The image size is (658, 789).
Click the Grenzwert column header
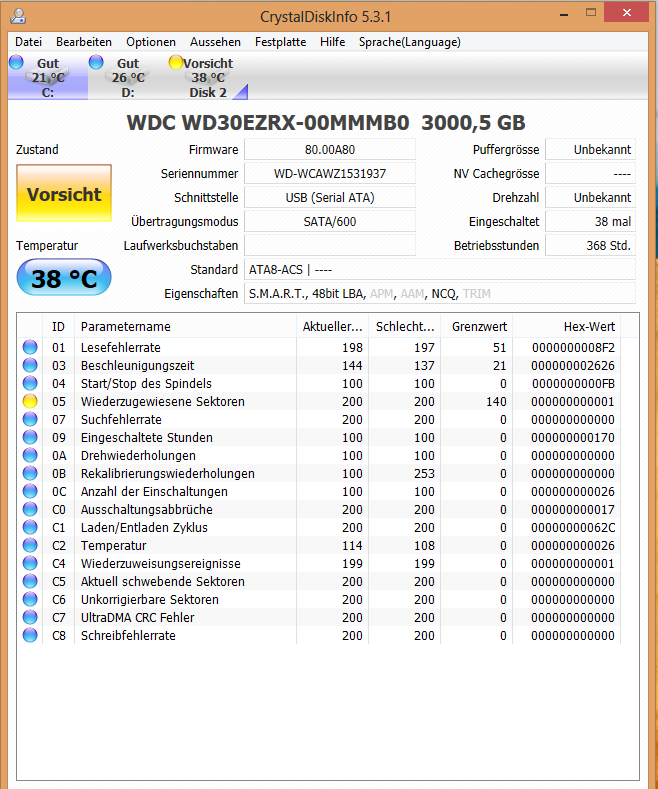476,327
